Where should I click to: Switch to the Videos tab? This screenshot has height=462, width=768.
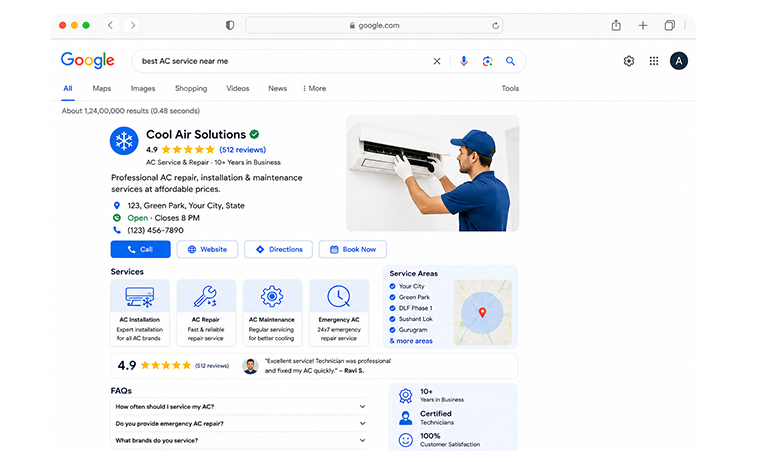238,89
